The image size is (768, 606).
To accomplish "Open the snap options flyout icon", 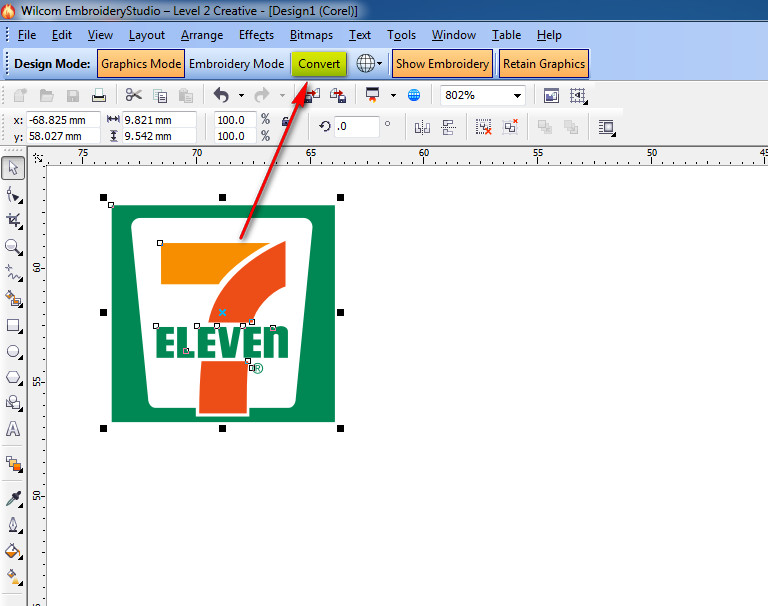I will [x=578, y=95].
